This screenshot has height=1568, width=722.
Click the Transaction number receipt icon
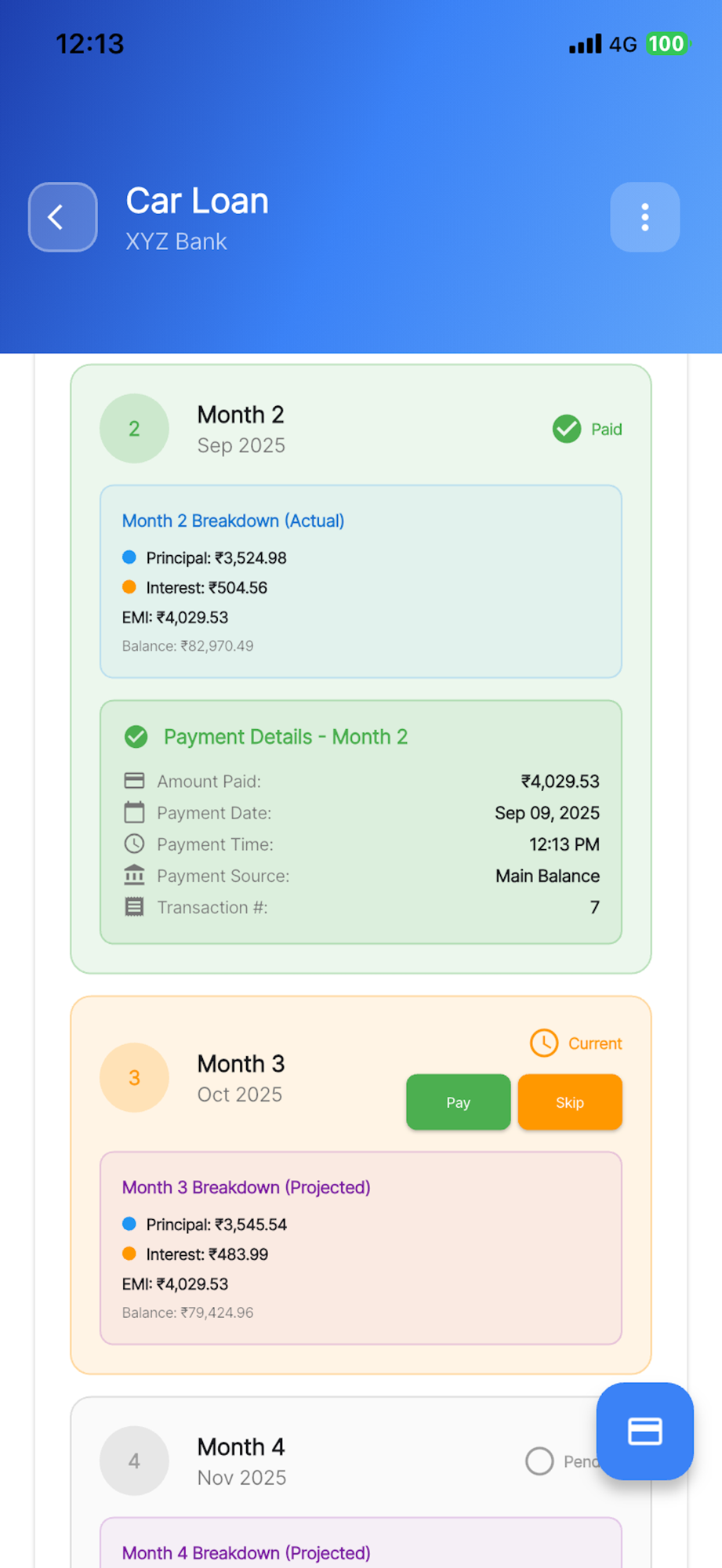(x=135, y=907)
